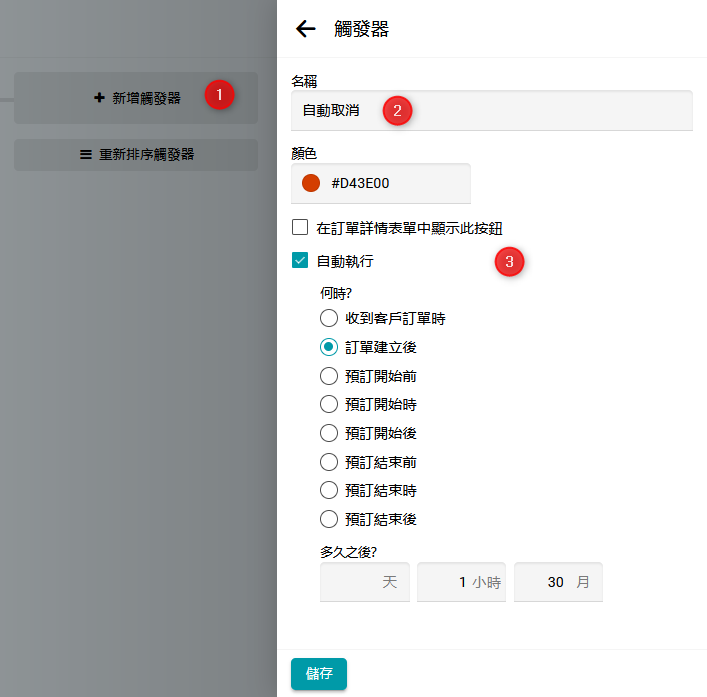Click the red step 3 marker
Screen dimensions: 707x697
(510, 263)
